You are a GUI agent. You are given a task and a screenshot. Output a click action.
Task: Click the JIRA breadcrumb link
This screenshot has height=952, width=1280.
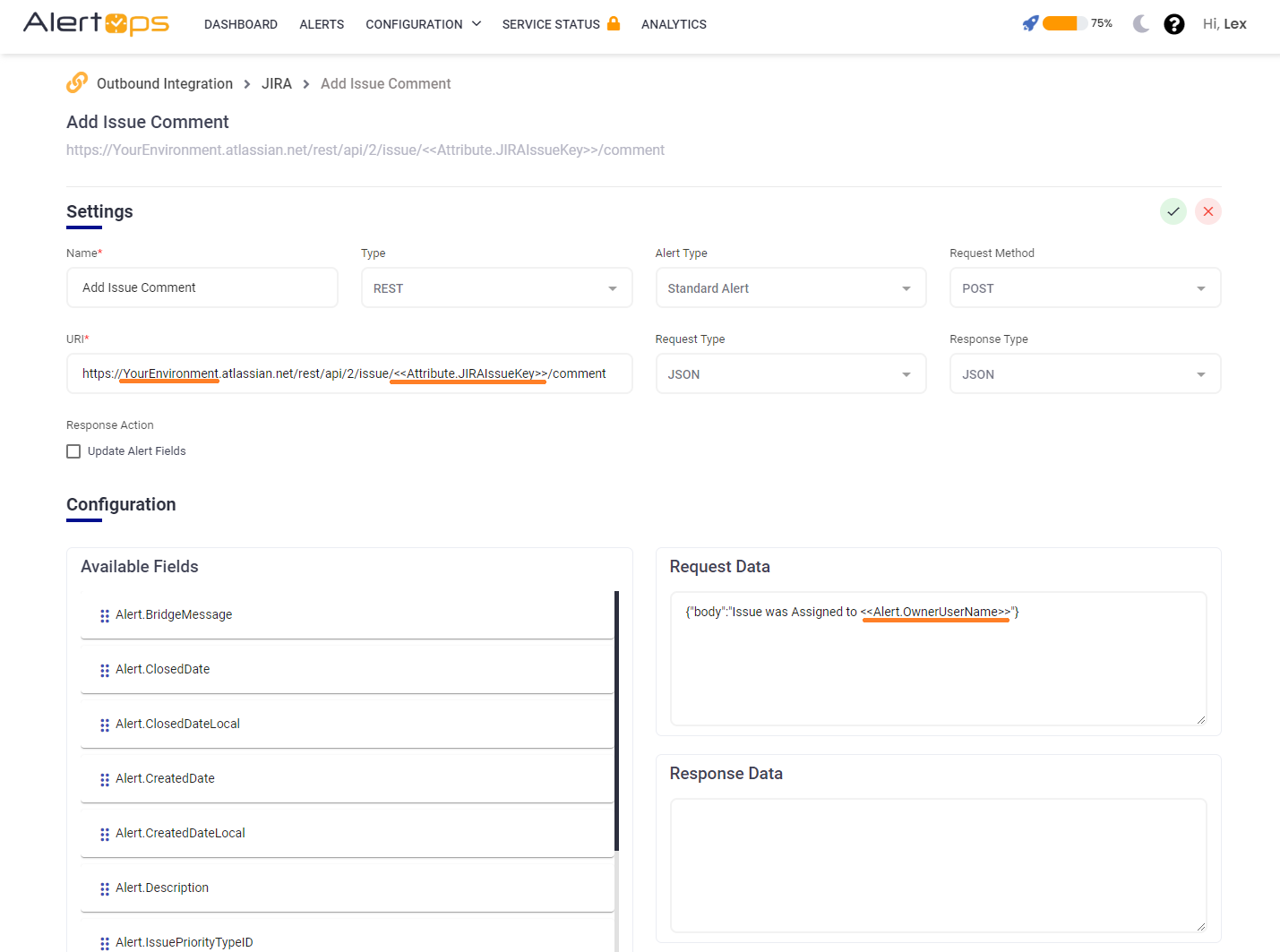276,83
